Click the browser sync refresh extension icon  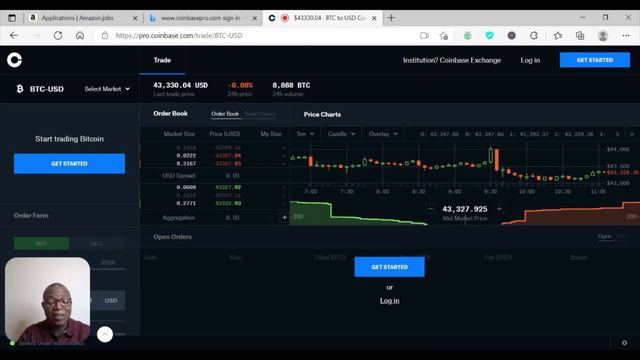534,36
